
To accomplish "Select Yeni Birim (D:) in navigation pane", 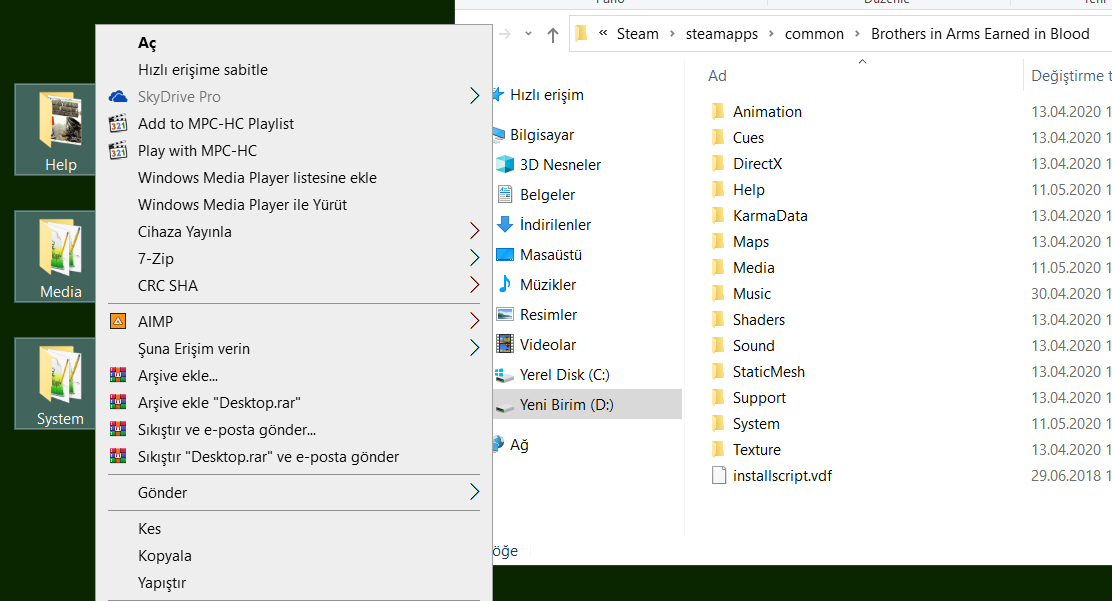I will click(588, 404).
